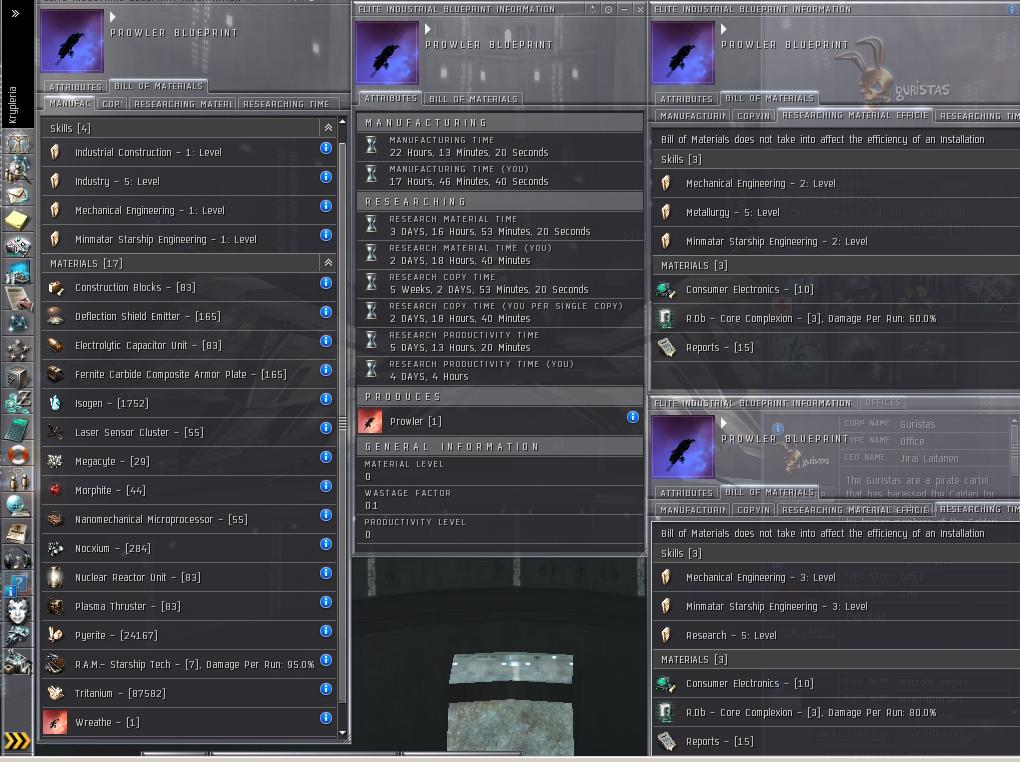Open the headphones jukebox icon in sidebar

pos(18,558)
